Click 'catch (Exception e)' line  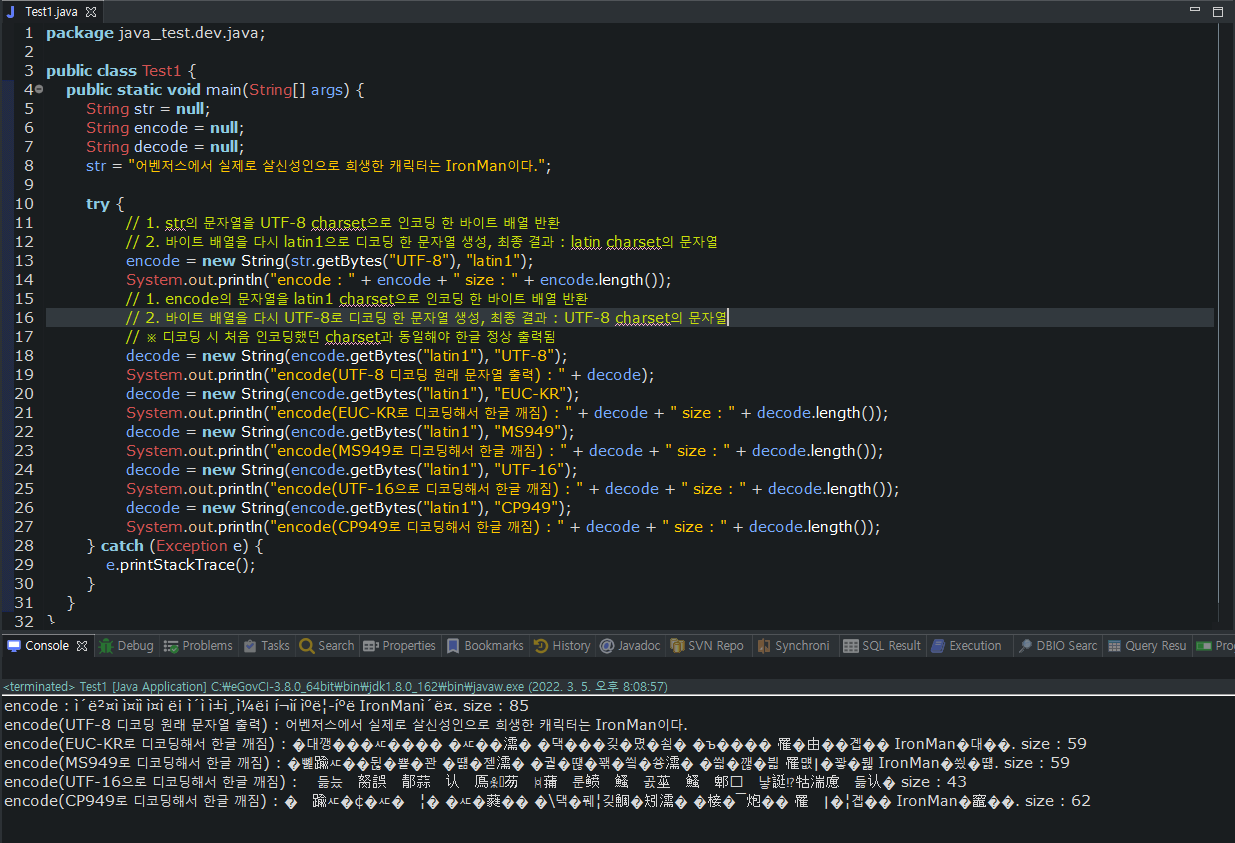[x=175, y=546]
